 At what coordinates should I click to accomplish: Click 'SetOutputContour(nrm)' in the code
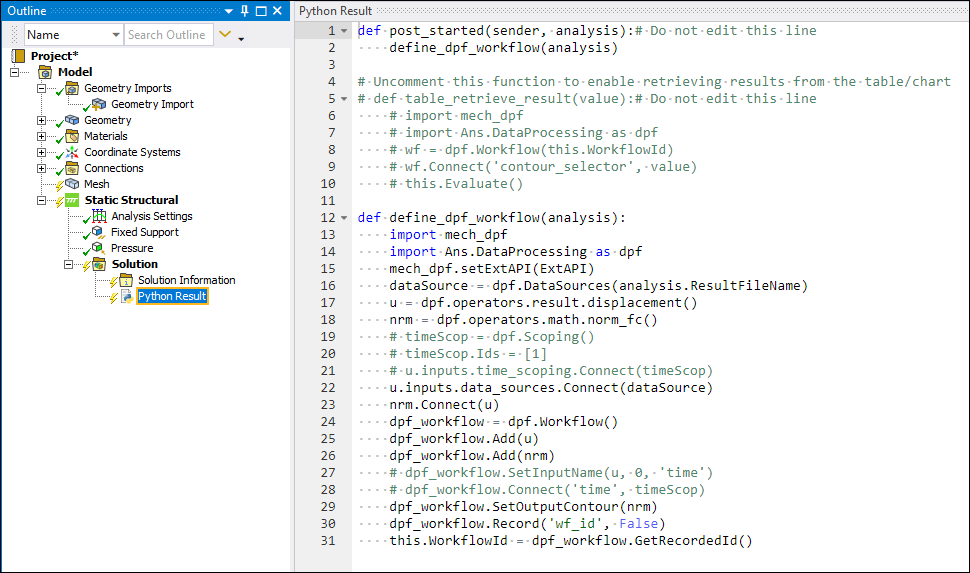[575, 506]
